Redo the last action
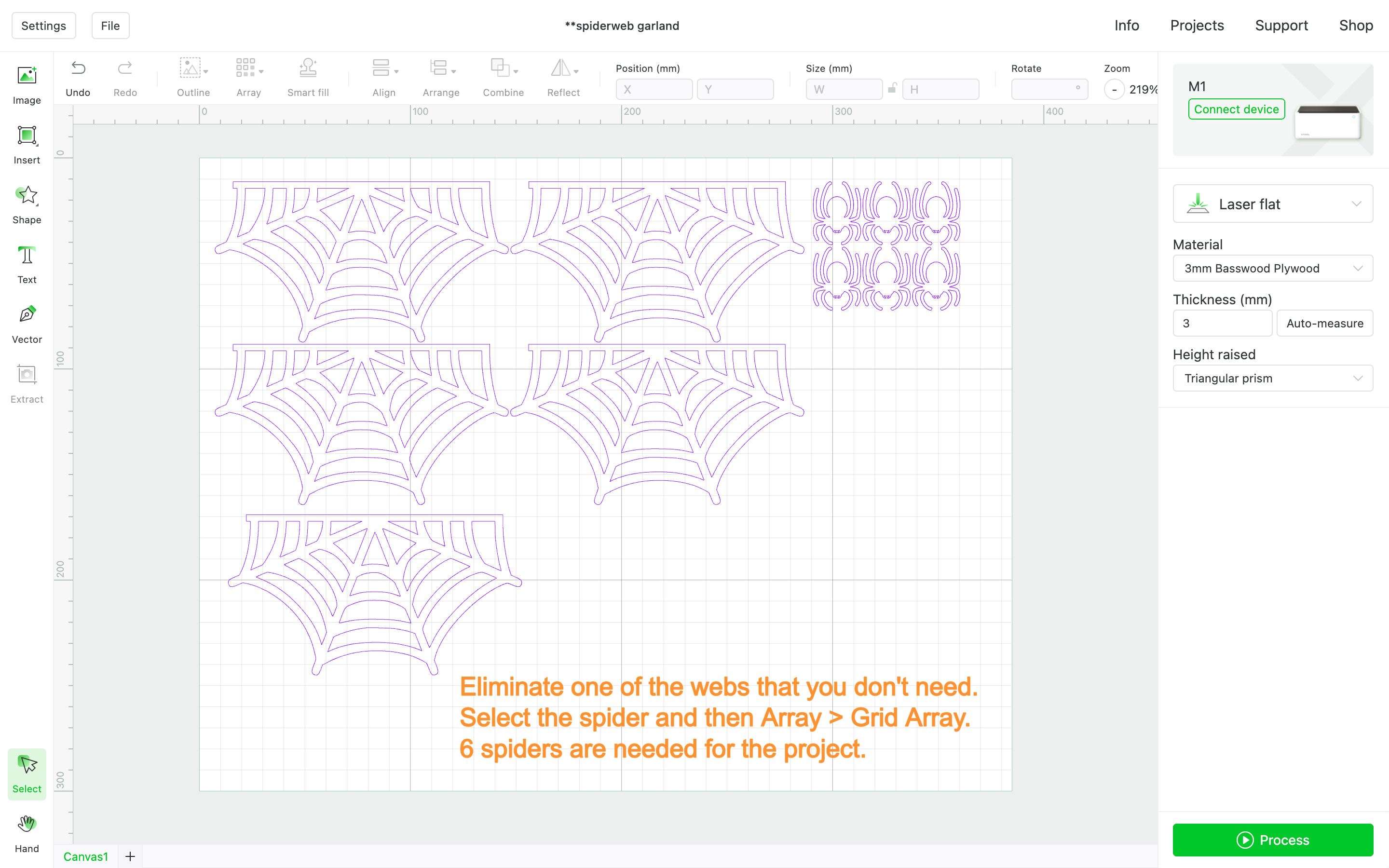Viewport: 1389px width, 868px height. pyautogui.click(x=125, y=78)
